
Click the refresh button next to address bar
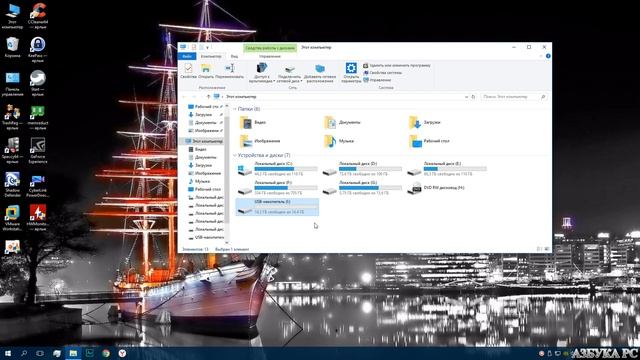click(473, 97)
